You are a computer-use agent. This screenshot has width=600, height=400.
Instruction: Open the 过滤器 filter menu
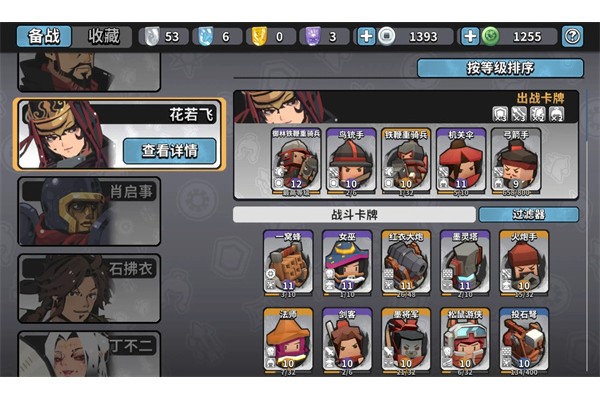coord(529,214)
